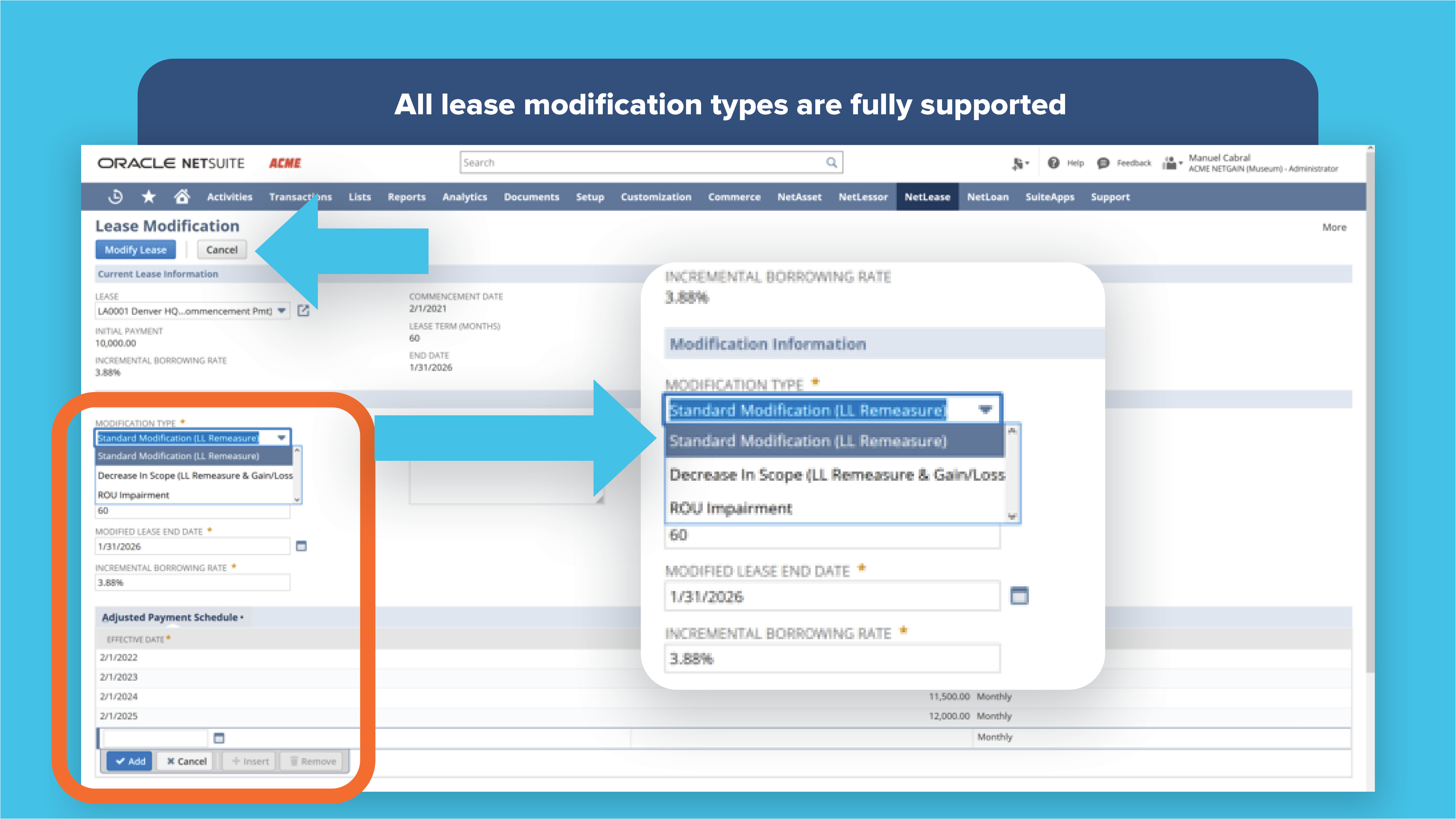
Task: Open the lease record via the popout icon
Action: 304,310
